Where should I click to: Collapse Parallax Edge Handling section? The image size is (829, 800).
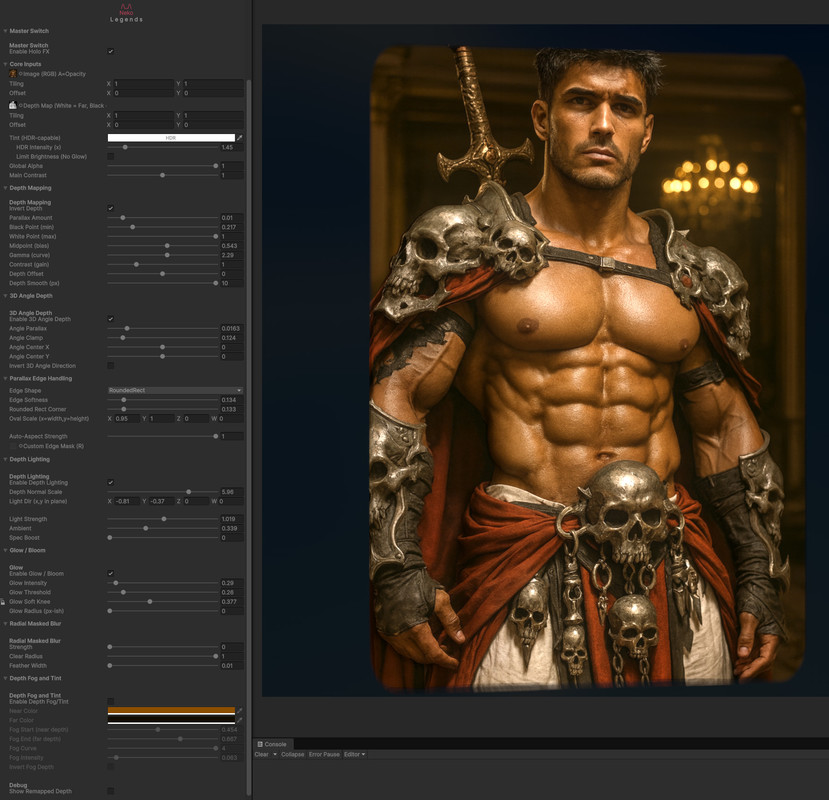[5, 379]
